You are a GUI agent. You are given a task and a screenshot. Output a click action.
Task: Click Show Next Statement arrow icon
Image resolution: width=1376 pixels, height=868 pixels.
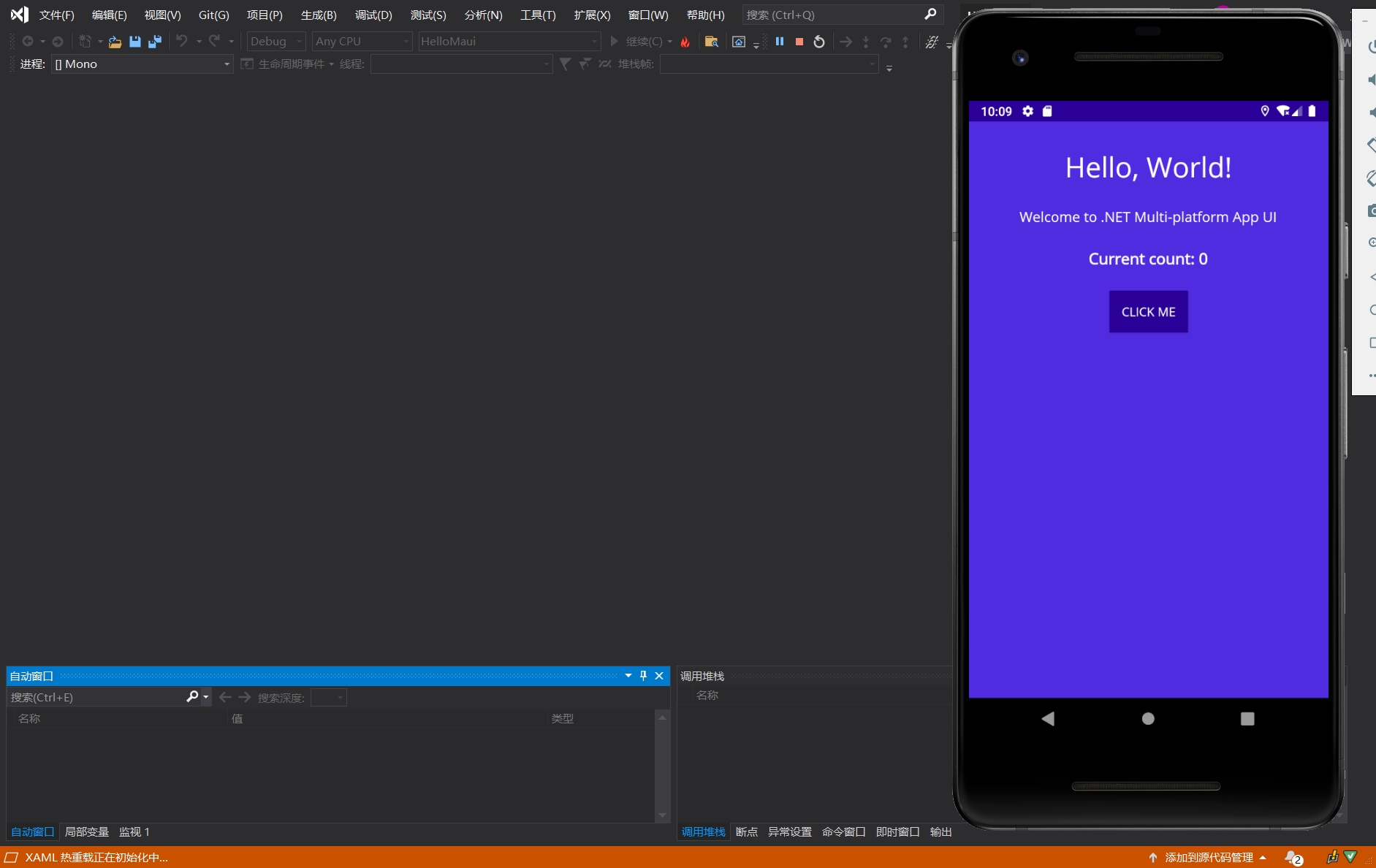click(x=845, y=42)
